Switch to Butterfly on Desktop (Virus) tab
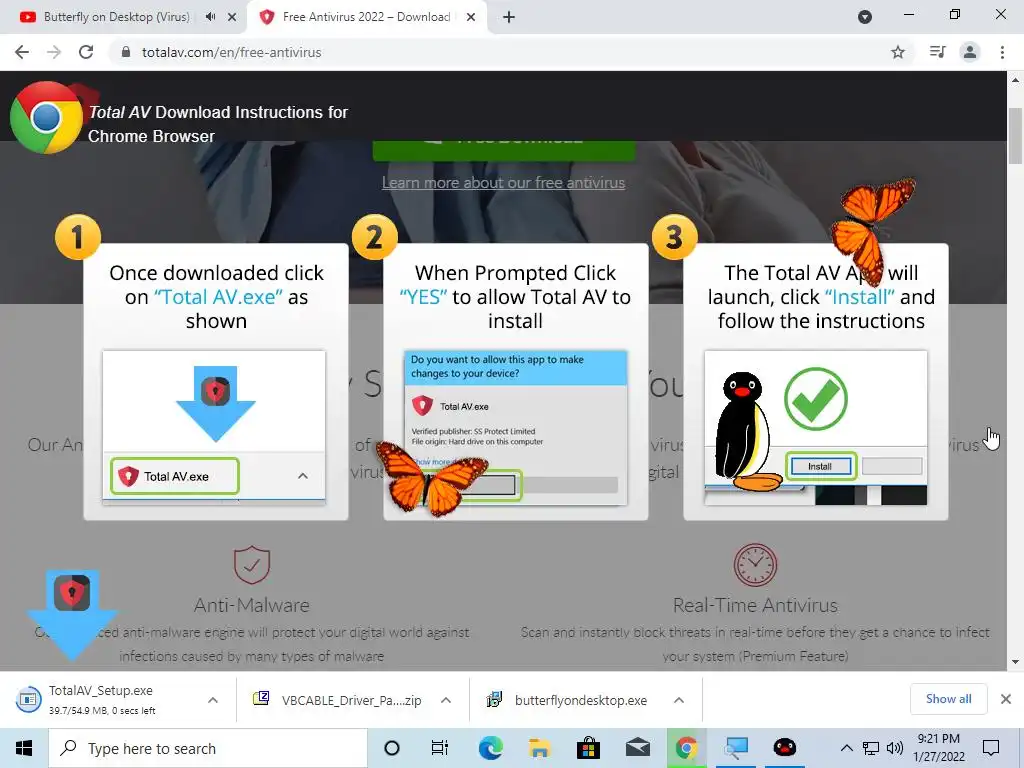 point(116,17)
